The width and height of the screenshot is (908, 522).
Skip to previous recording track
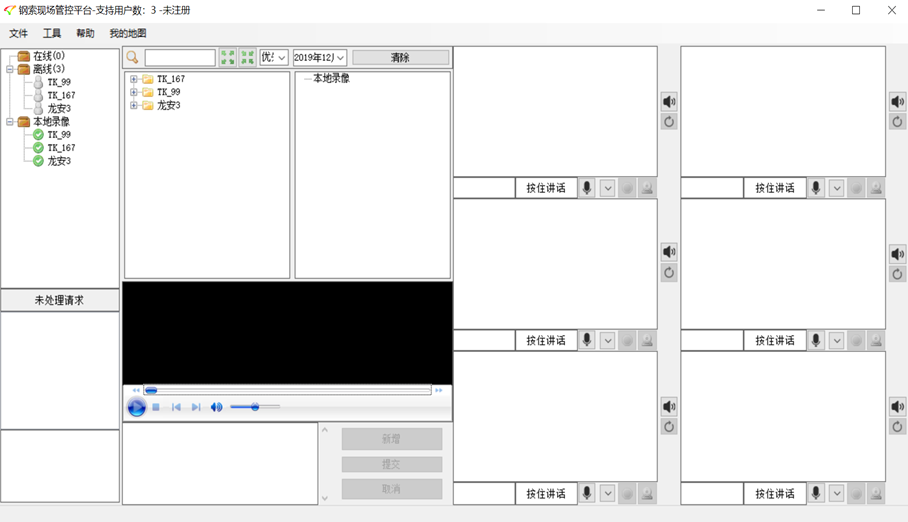click(176, 407)
